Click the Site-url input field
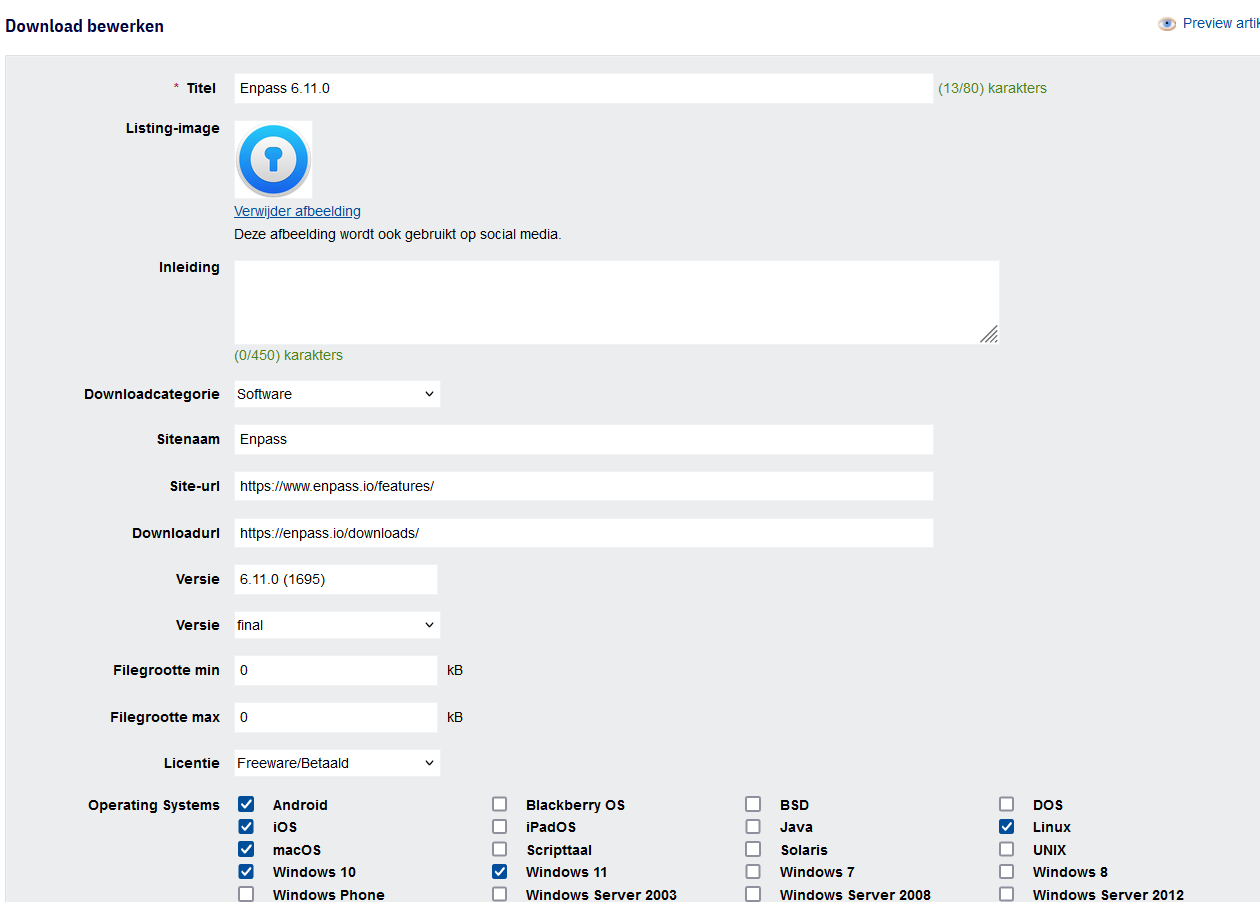1260x902 pixels. (584, 486)
